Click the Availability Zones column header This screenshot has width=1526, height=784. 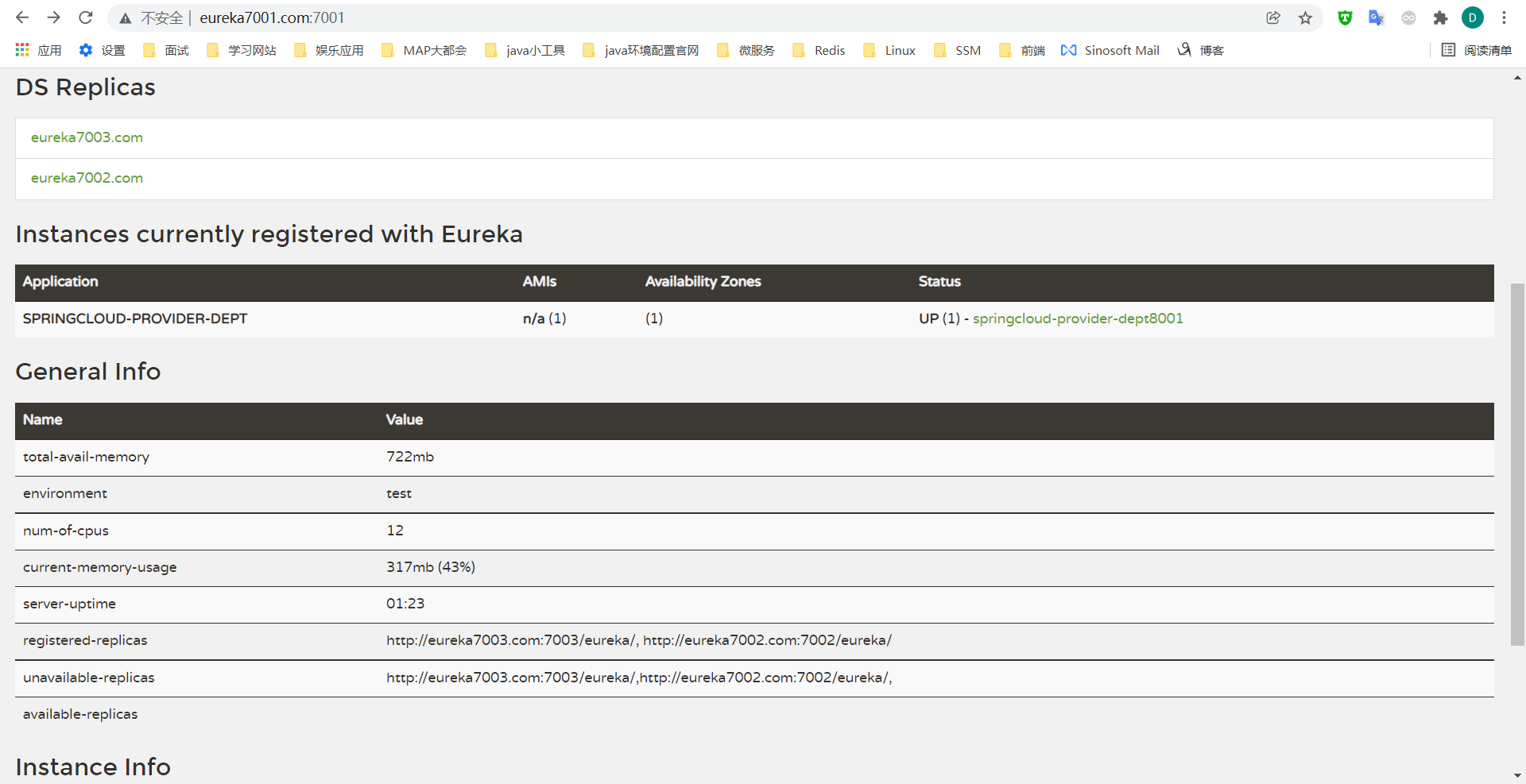pos(703,281)
